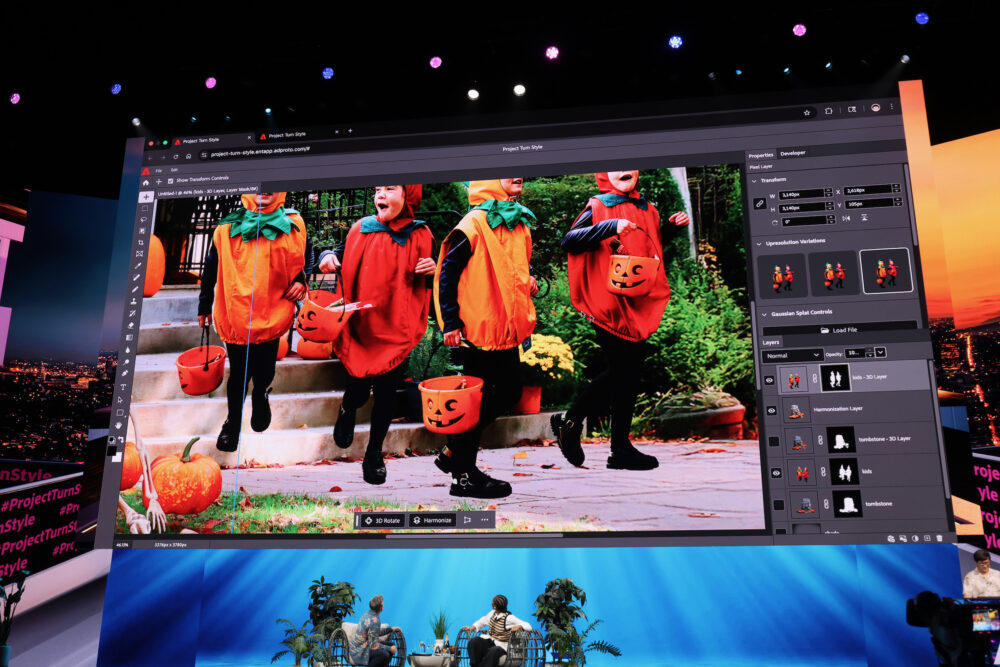The width and height of the screenshot is (1000, 667).
Task: Click the browser extensions puzzle icon
Action: (x=829, y=111)
